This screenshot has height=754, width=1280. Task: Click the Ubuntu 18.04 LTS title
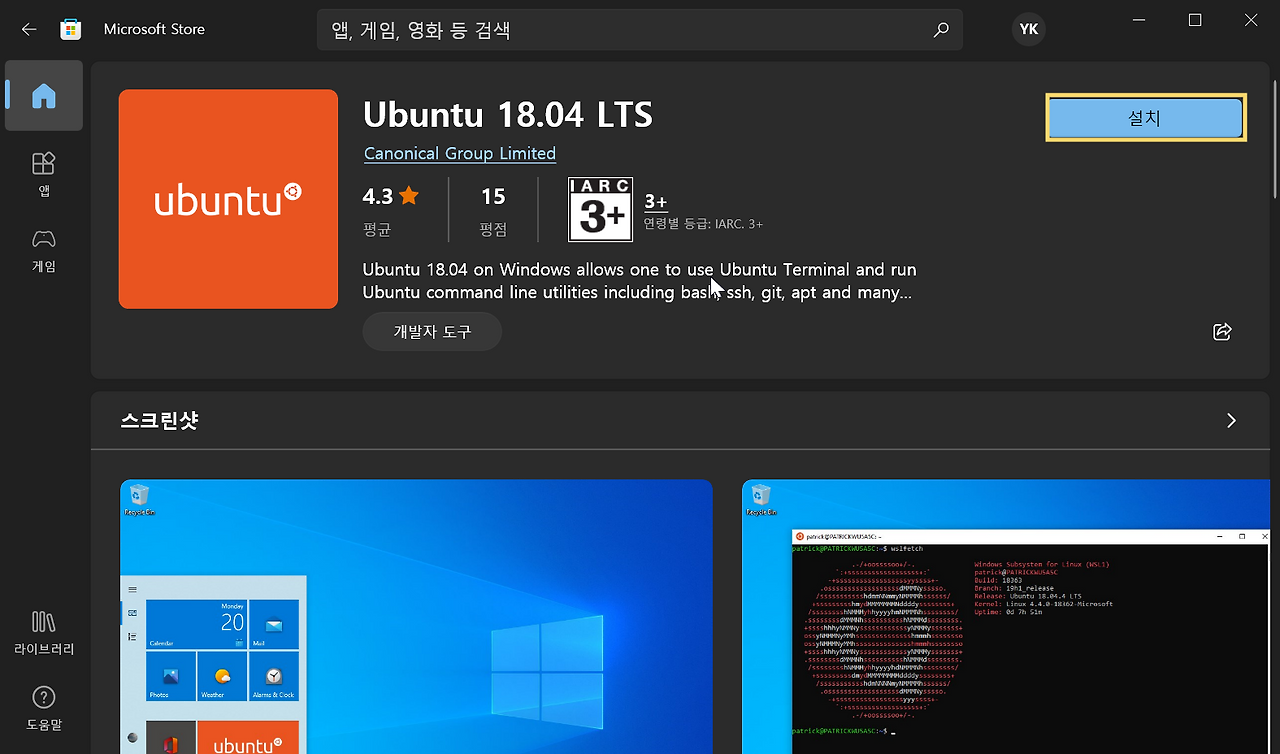(x=508, y=115)
